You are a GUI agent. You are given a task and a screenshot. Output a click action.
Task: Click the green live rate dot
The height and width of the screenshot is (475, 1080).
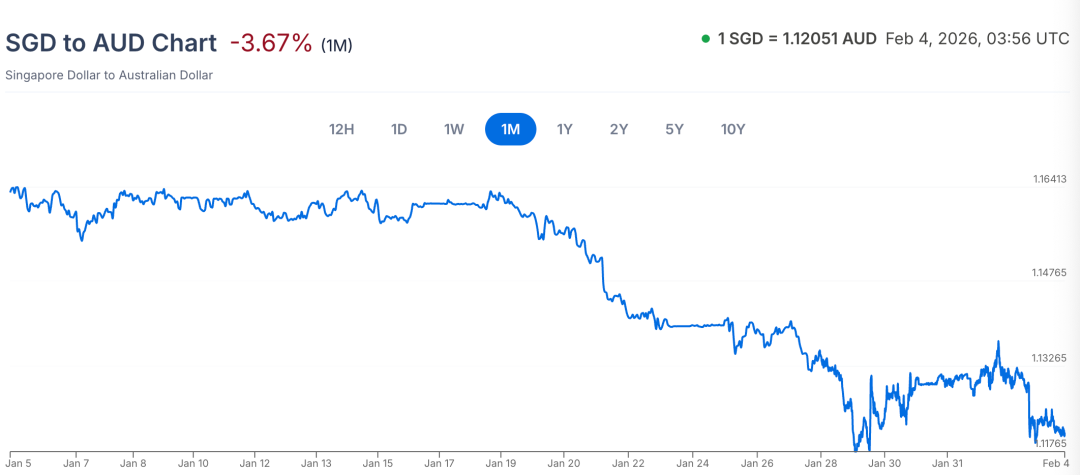pyautogui.click(x=706, y=39)
